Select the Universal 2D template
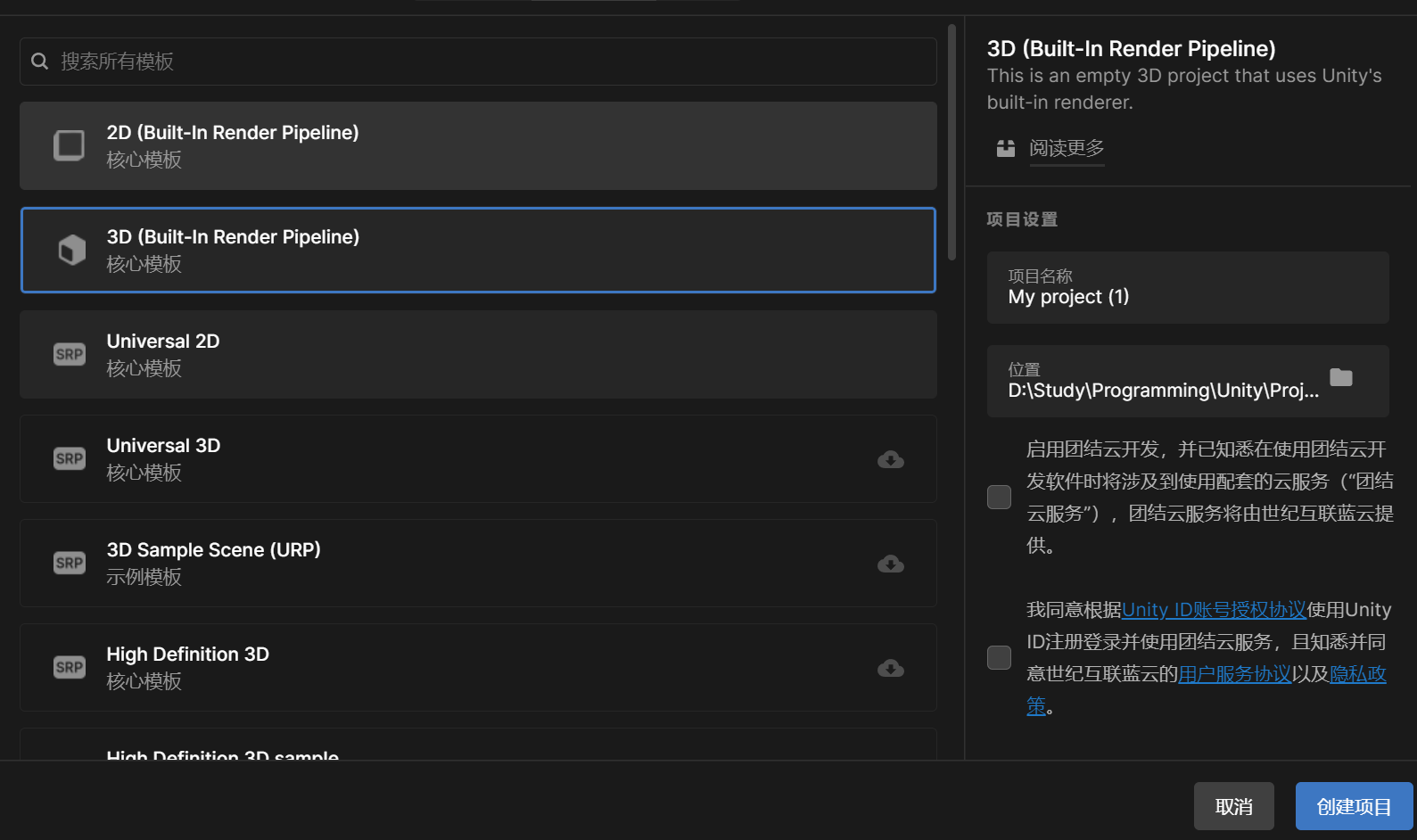The width and height of the screenshot is (1417, 840). pyautogui.click(x=478, y=354)
